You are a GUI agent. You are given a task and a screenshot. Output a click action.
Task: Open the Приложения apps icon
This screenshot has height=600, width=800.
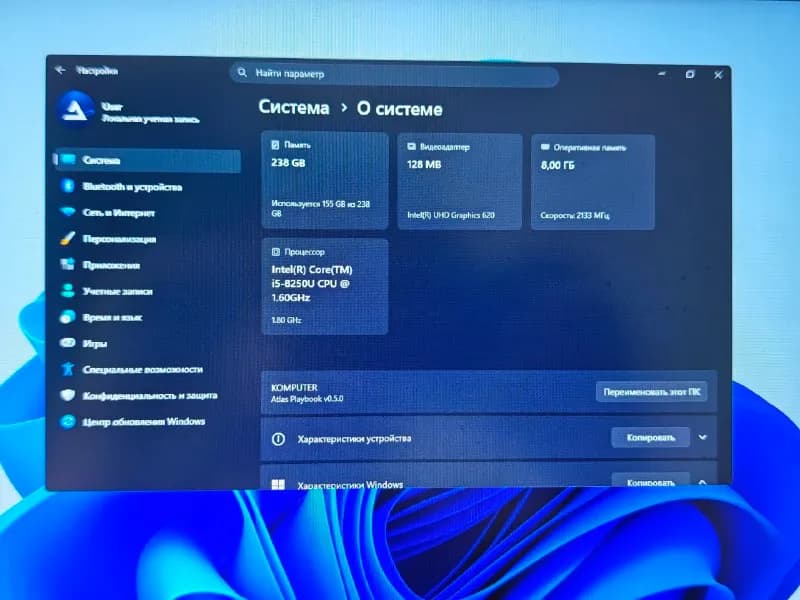(67, 264)
